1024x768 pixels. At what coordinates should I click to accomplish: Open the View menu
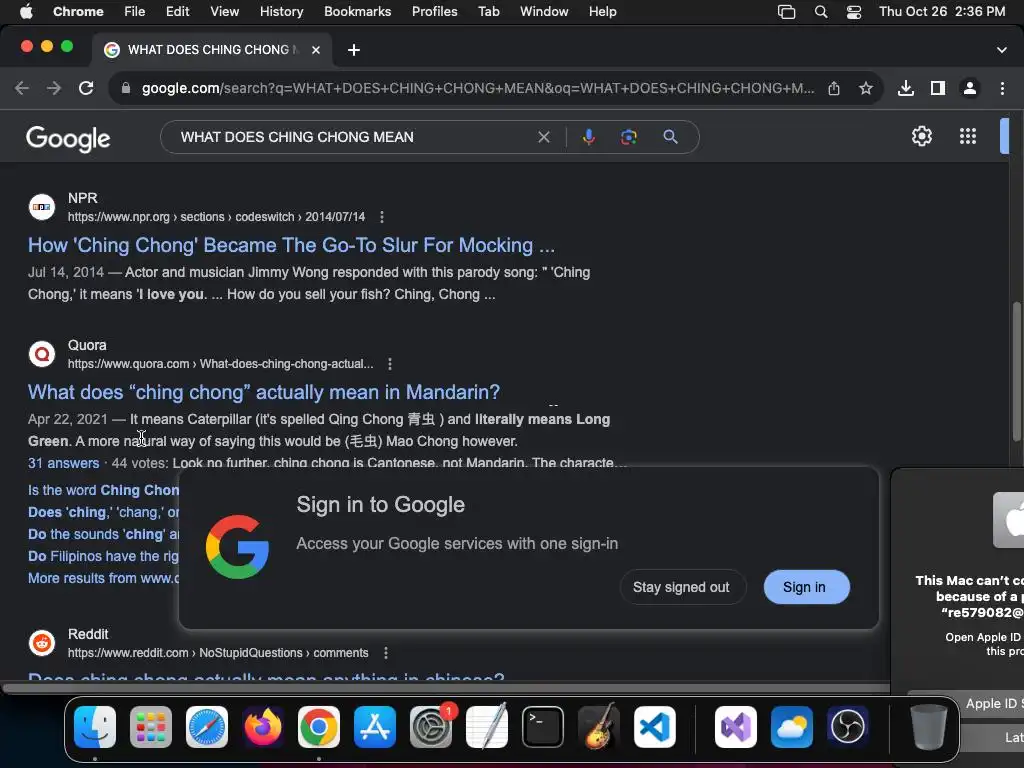coord(224,12)
